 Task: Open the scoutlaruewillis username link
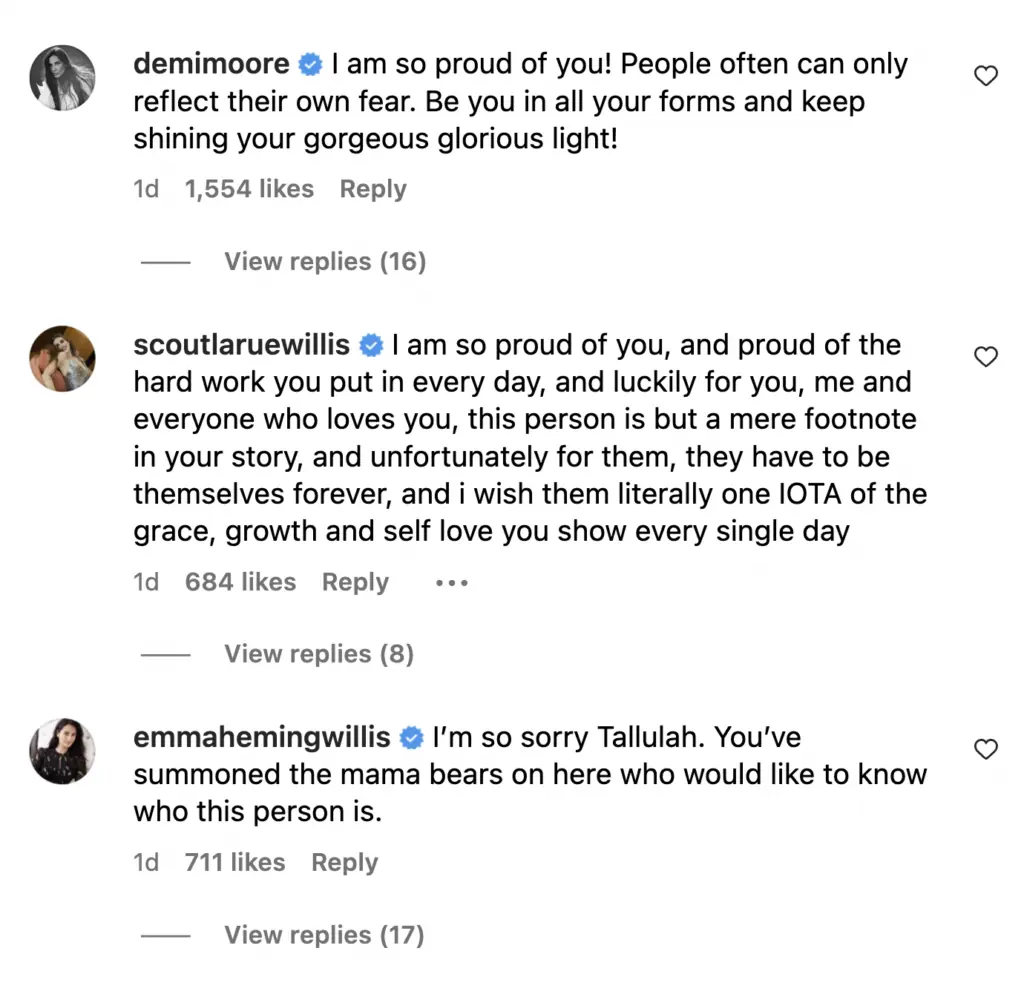(241, 346)
